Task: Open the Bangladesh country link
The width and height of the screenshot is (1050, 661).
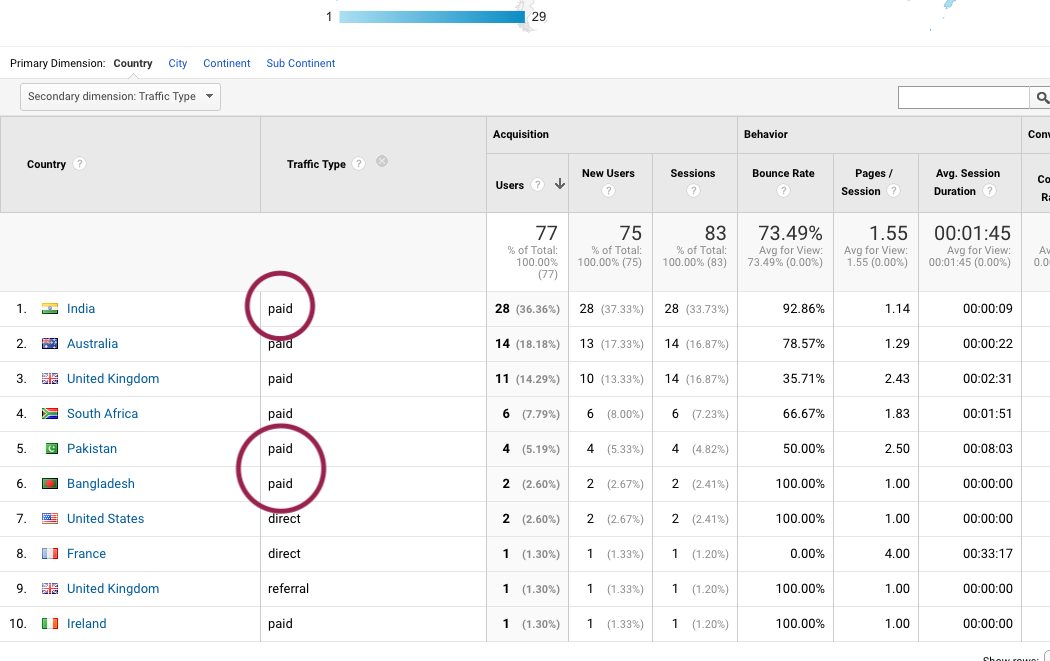Action: click(100, 484)
